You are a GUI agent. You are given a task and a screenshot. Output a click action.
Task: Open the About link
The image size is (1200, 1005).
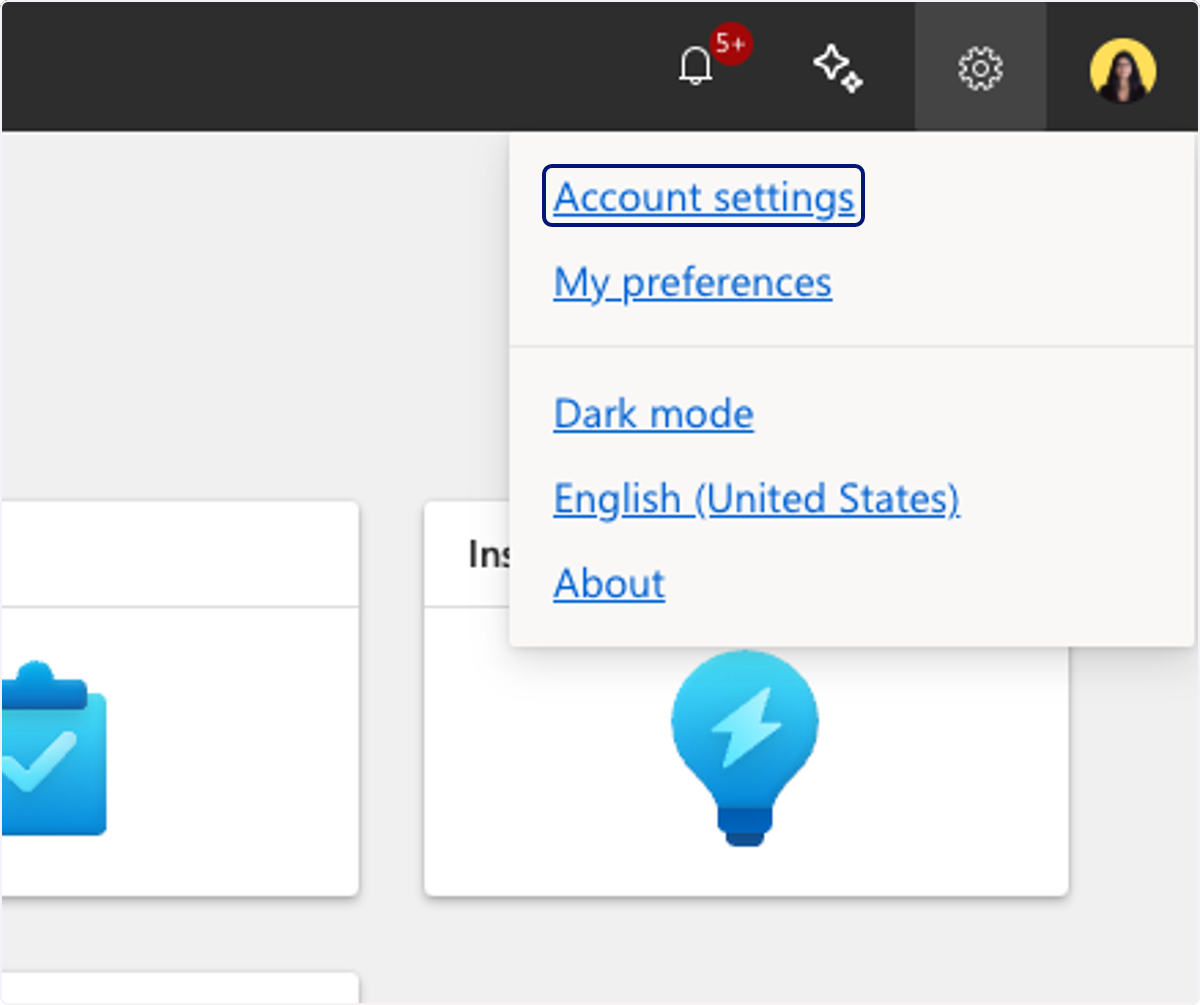click(609, 583)
